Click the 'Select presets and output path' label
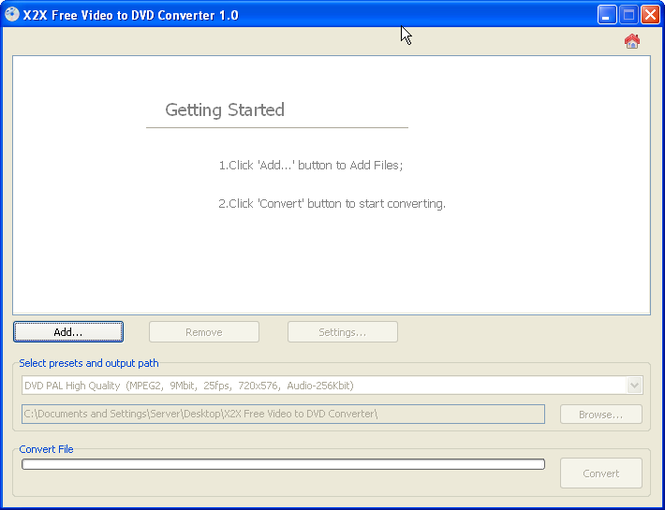665x510 pixels. point(89,363)
